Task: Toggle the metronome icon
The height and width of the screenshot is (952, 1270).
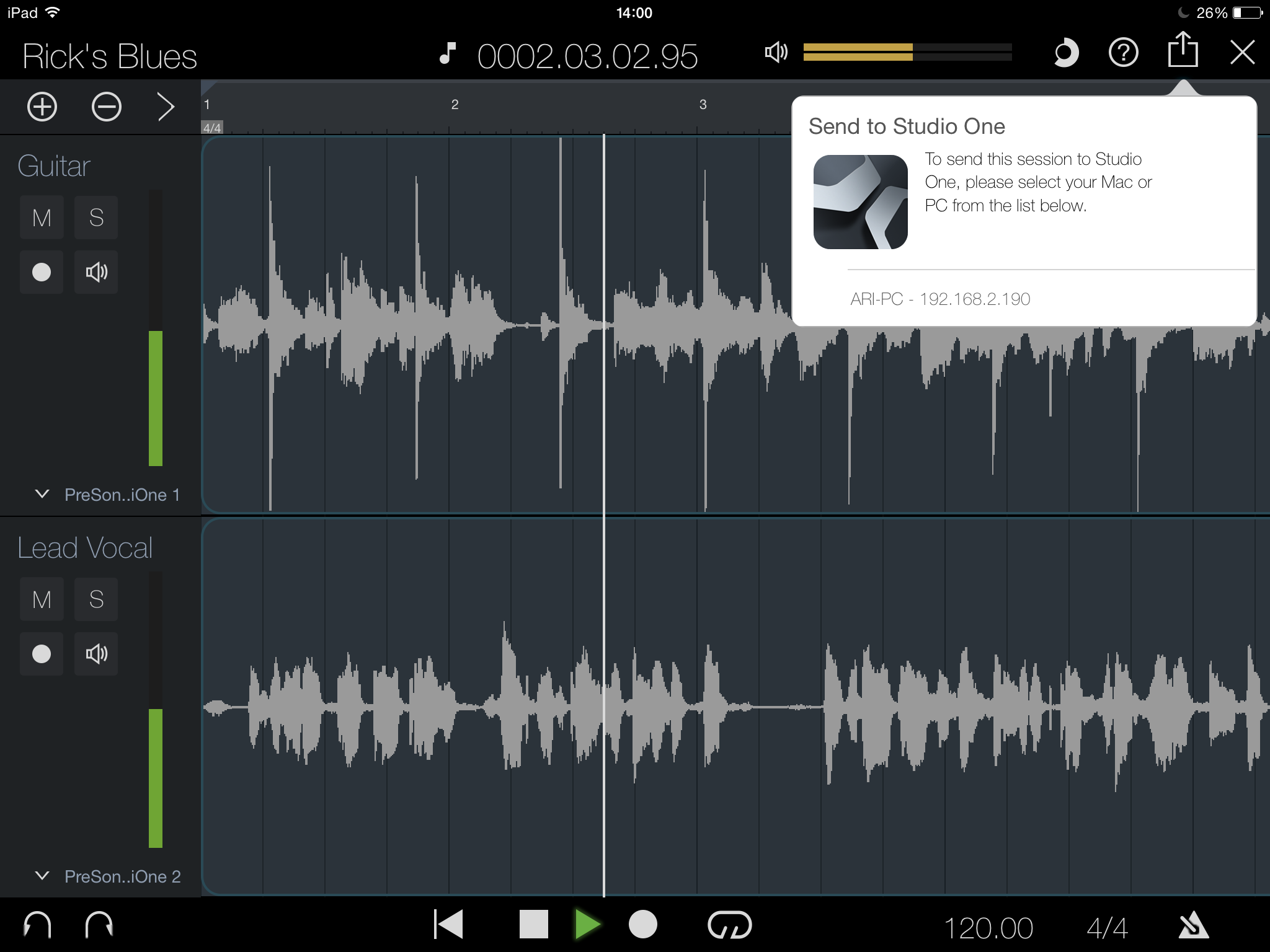Action: pos(1192,927)
